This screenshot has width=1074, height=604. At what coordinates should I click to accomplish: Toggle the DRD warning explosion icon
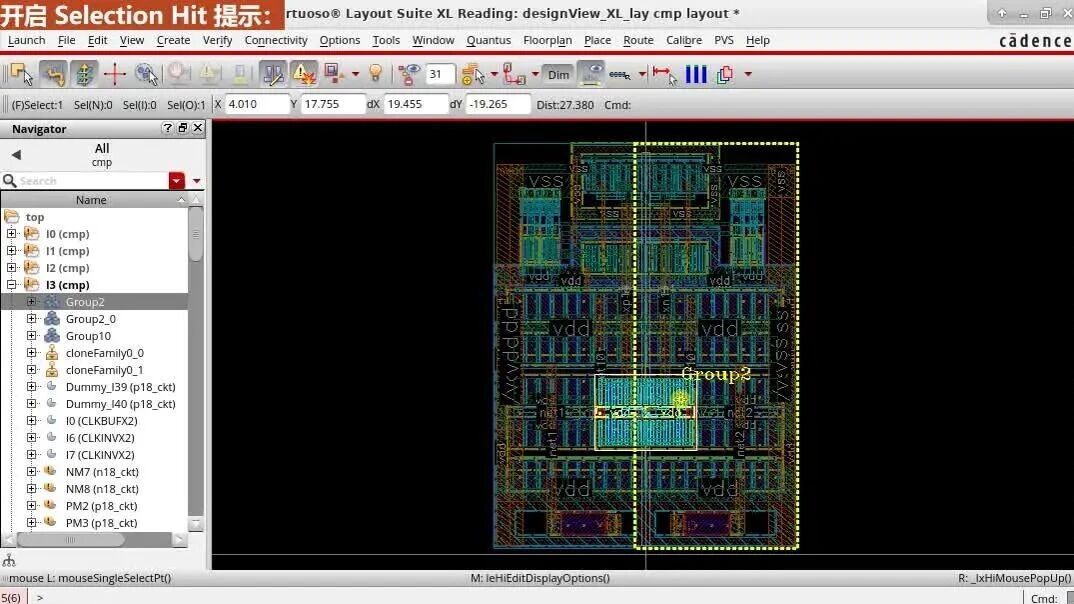(303, 74)
